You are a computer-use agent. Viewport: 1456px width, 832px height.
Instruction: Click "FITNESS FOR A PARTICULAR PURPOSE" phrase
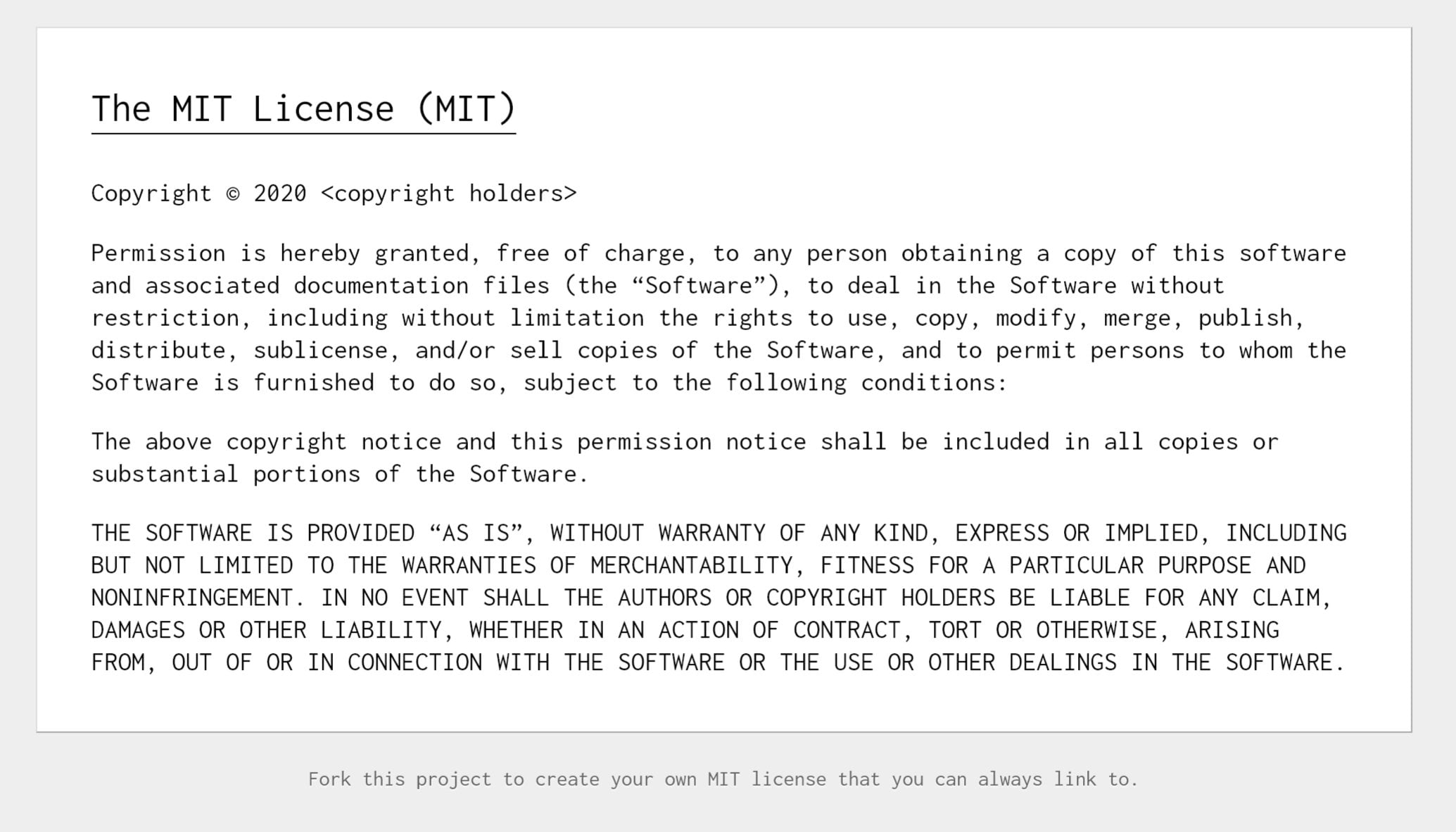[1036, 566]
